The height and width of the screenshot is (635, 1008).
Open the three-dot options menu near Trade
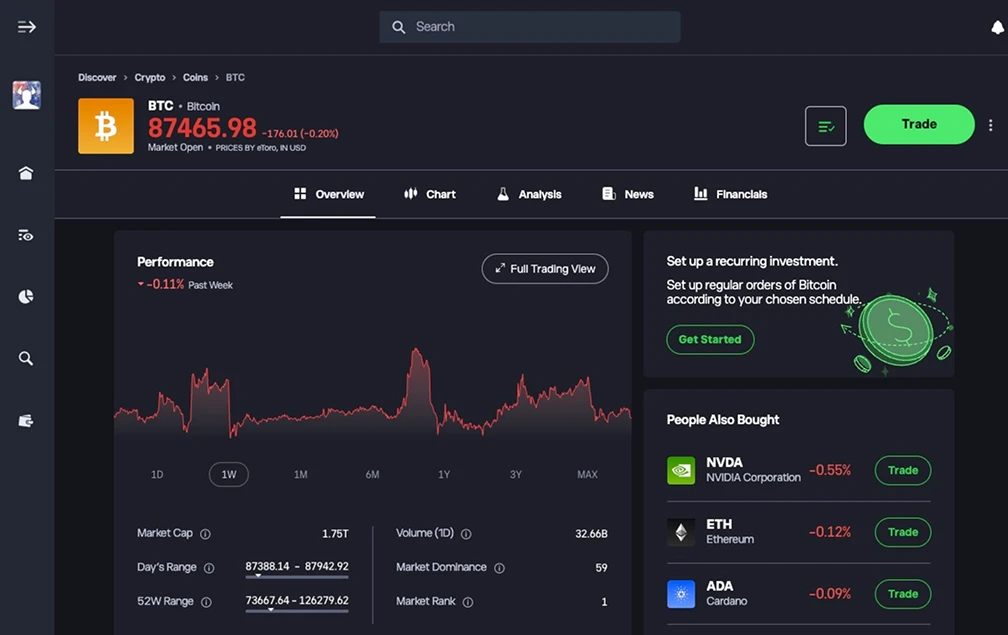pos(990,124)
